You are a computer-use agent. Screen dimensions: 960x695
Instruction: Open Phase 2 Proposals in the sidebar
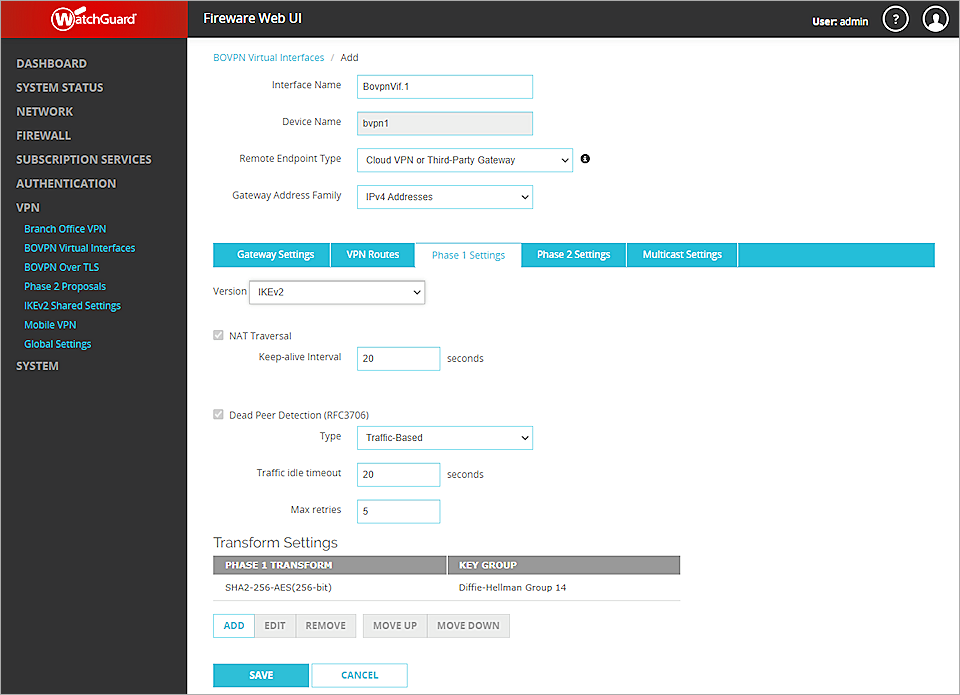pyautogui.click(x=64, y=285)
